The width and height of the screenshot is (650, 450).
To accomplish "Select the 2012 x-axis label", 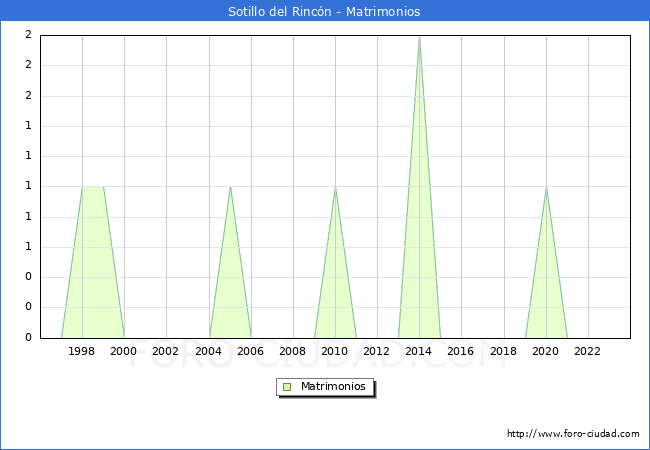I will coord(377,351).
